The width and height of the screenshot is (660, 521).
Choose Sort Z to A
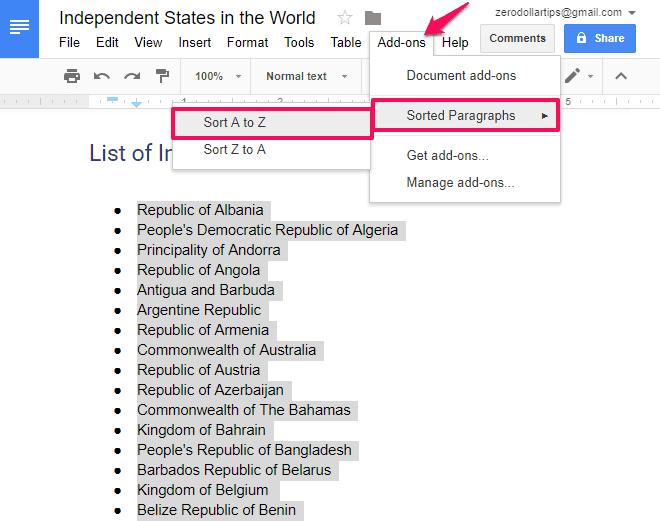[271, 149]
